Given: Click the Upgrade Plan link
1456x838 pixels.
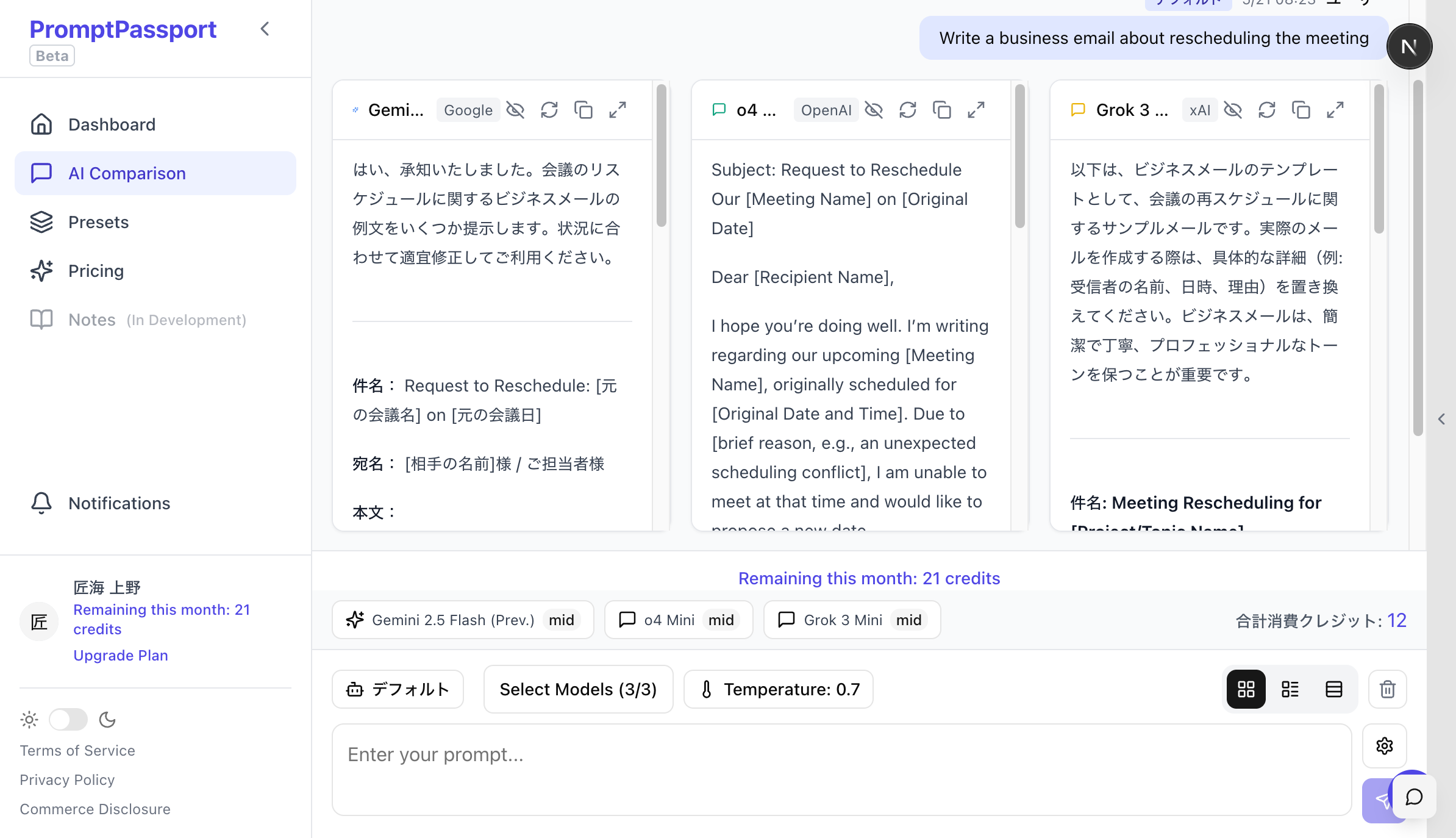Looking at the screenshot, I should click(121, 655).
